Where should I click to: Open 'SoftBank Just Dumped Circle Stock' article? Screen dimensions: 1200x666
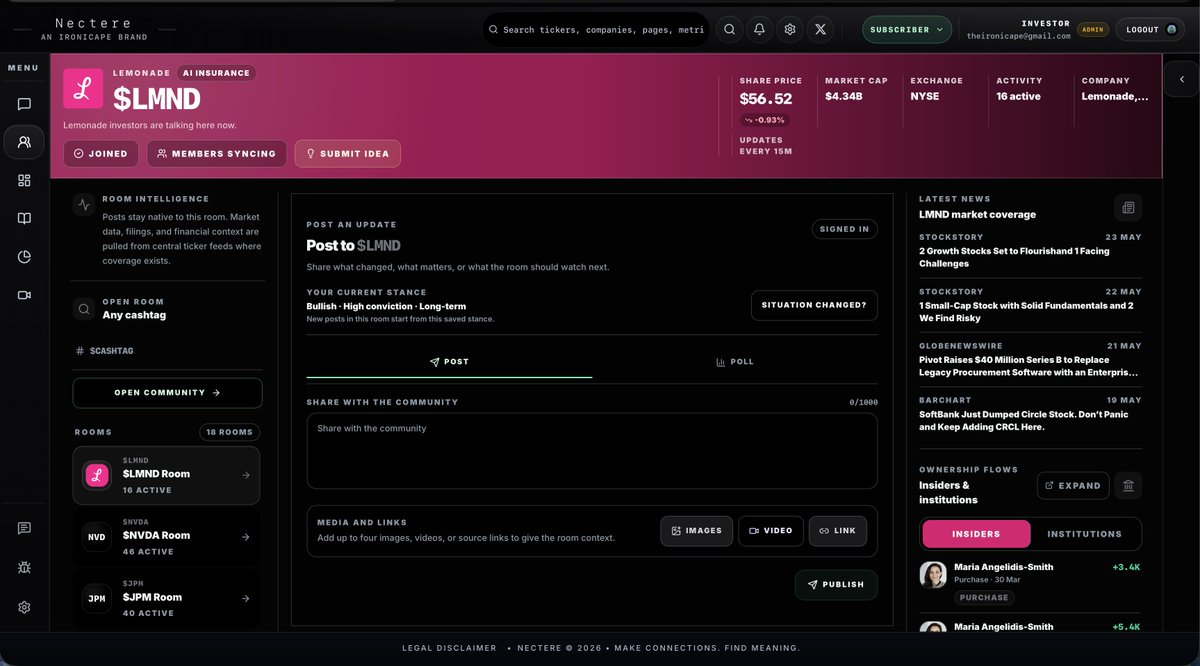[x=1023, y=420]
